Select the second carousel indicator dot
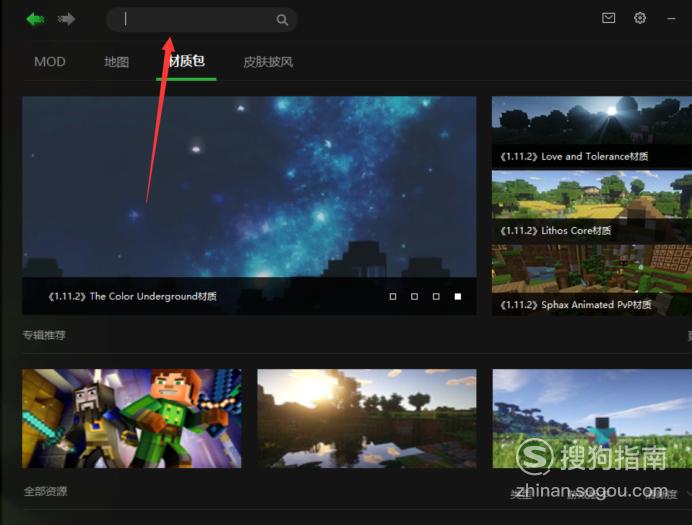The image size is (692, 525). point(414,296)
